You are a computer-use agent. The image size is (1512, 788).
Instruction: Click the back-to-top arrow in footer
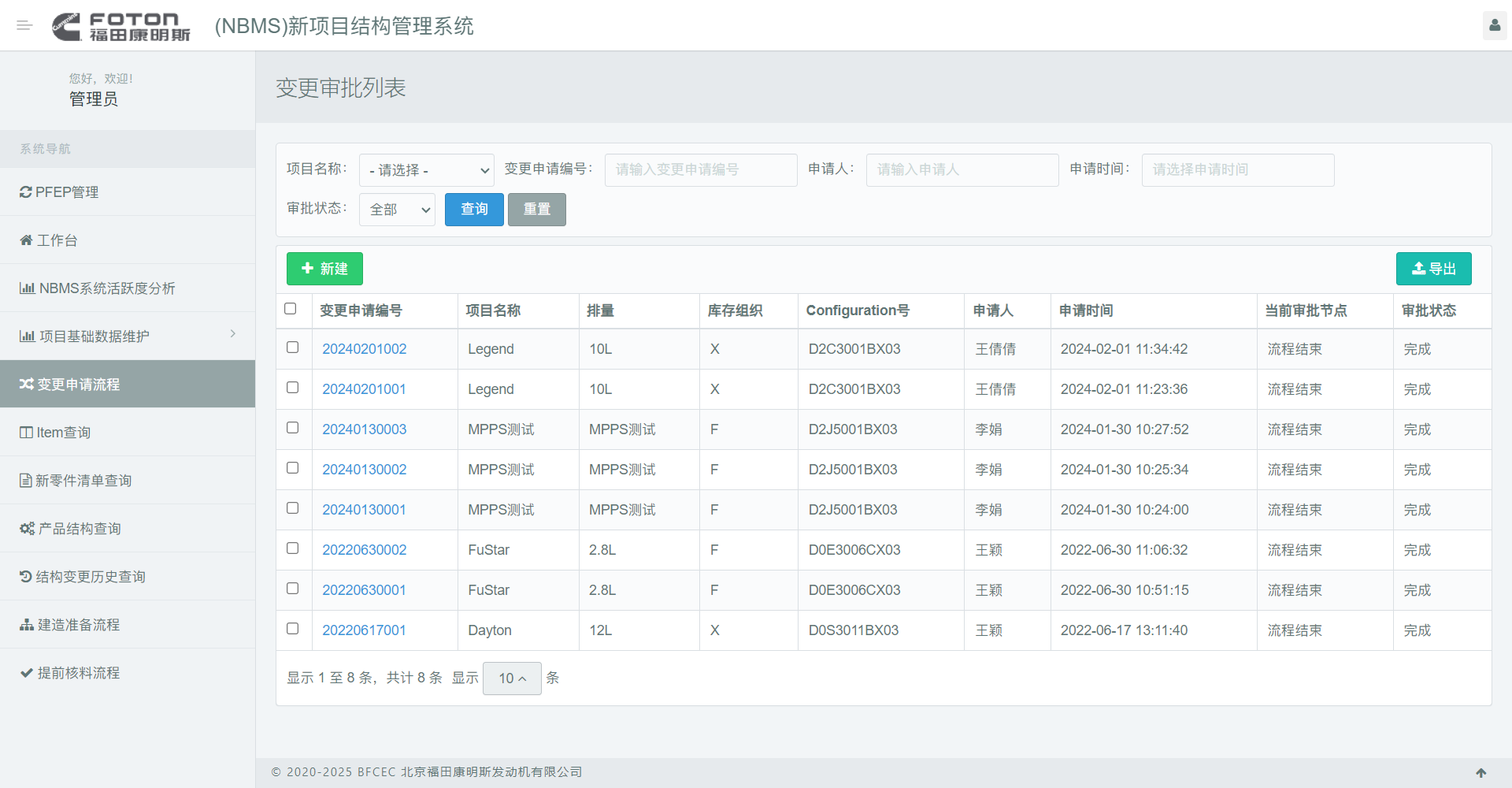[1480, 773]
